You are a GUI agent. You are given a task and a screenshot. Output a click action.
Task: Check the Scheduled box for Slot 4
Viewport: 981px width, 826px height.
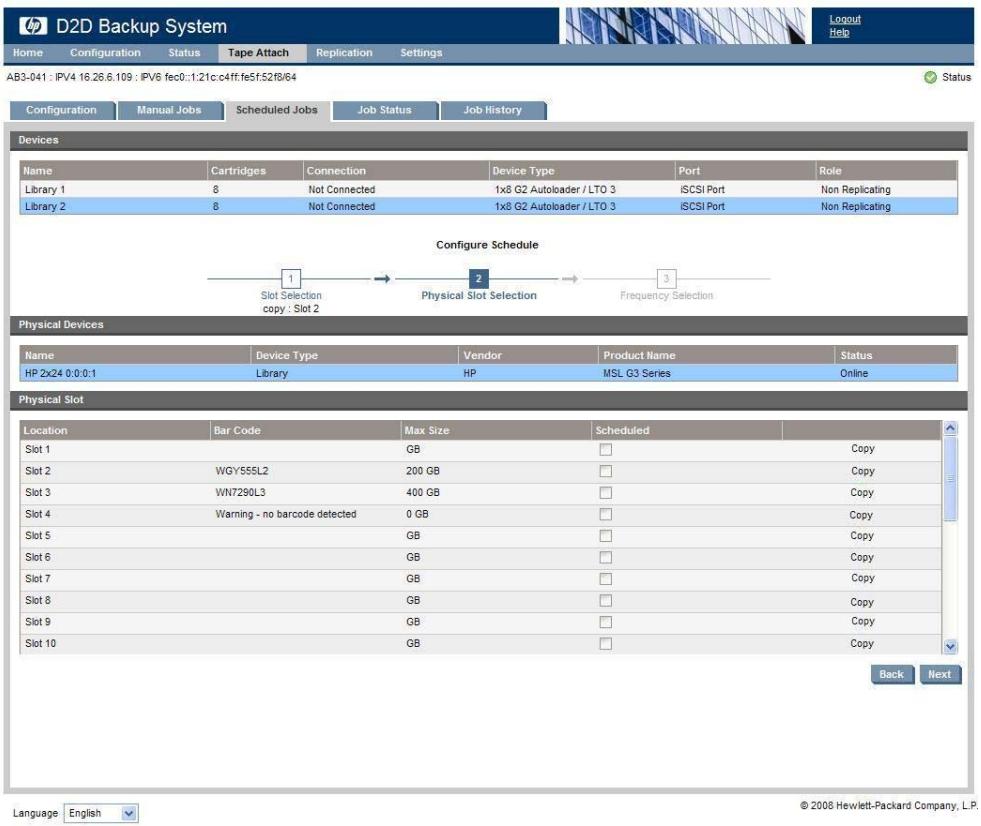tap(606, 514)
